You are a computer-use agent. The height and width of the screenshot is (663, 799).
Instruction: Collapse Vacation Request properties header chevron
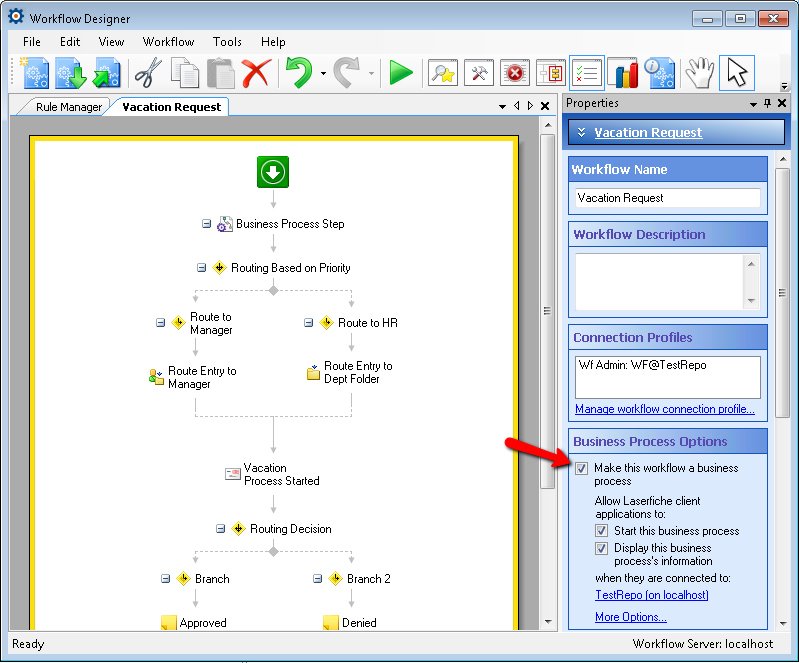pos(582,132)
